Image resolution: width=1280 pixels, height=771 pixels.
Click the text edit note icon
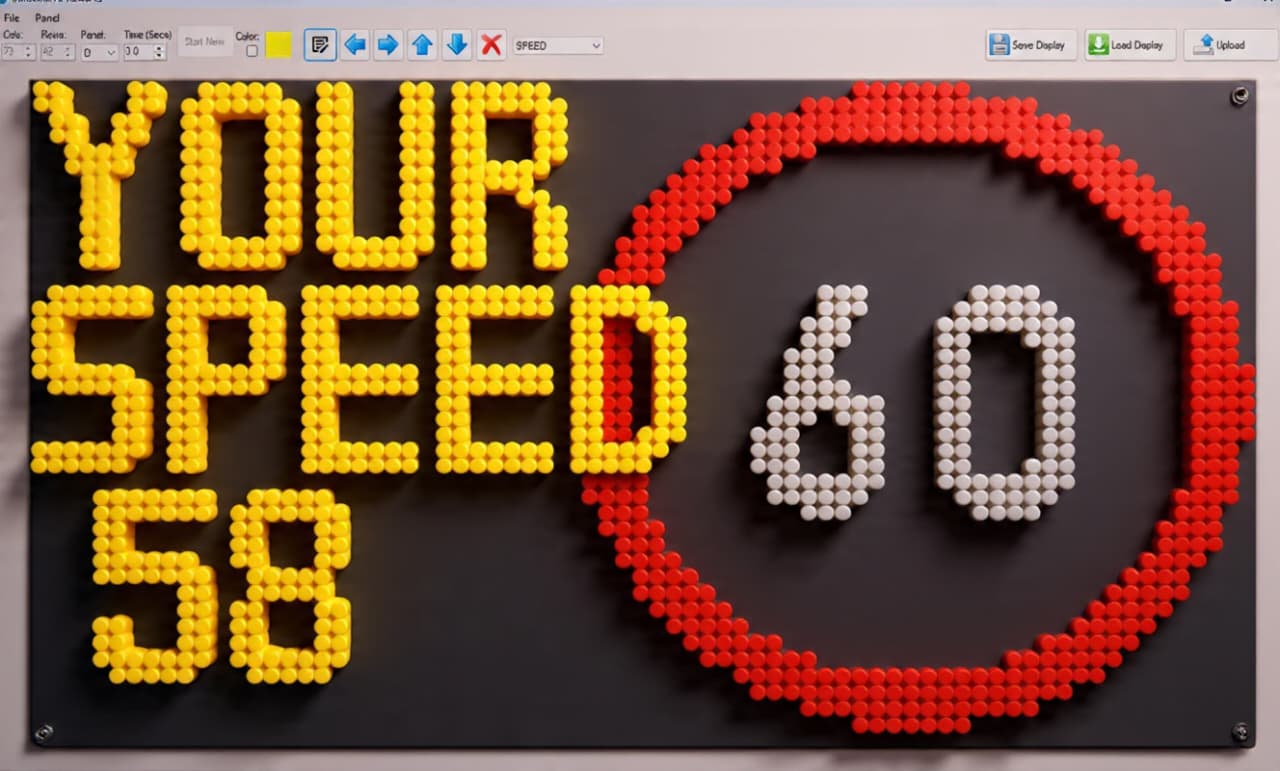point(320,45)
